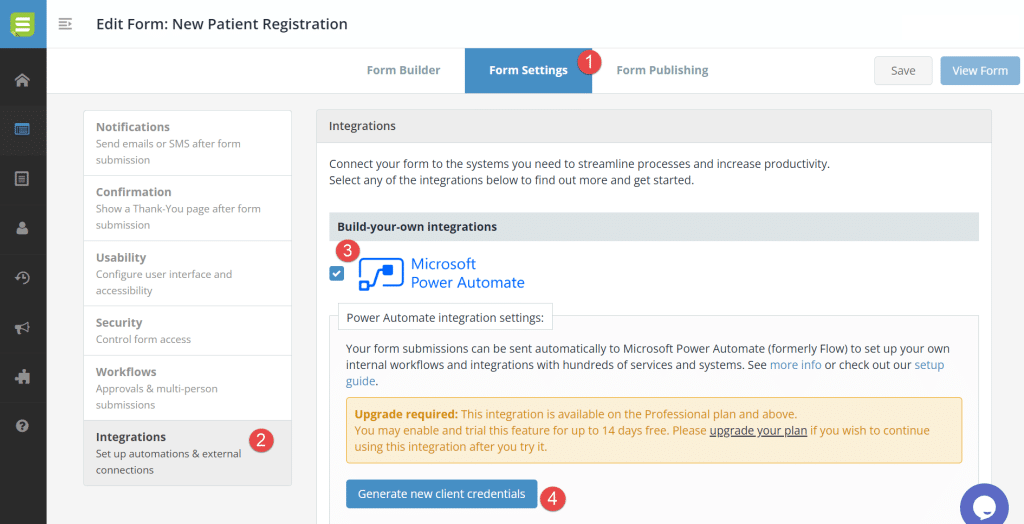Switch to the Form Builder tab
The width and height of the screenshot is (1024, 524).
pos(403,70)
